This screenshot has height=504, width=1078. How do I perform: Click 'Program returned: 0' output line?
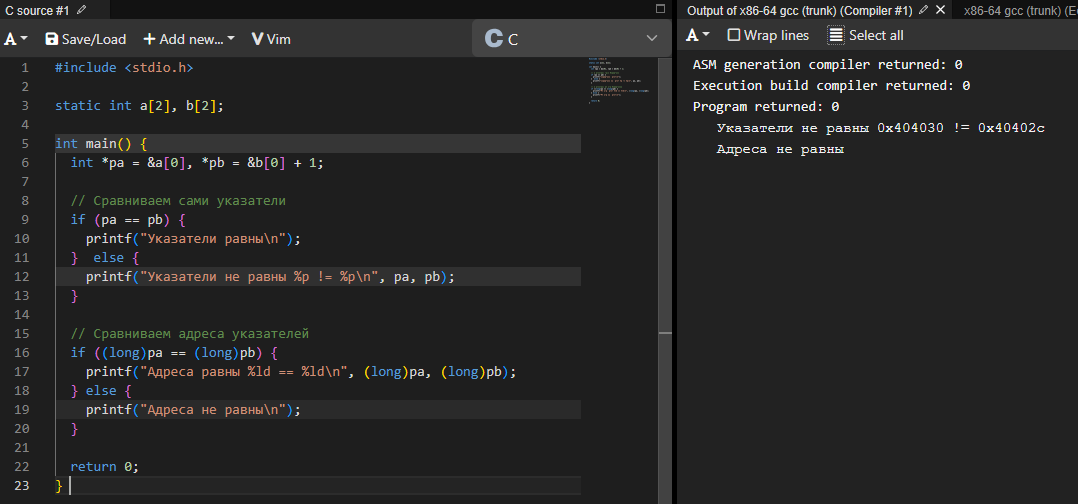pyautogui.click(x=766, y=107)
